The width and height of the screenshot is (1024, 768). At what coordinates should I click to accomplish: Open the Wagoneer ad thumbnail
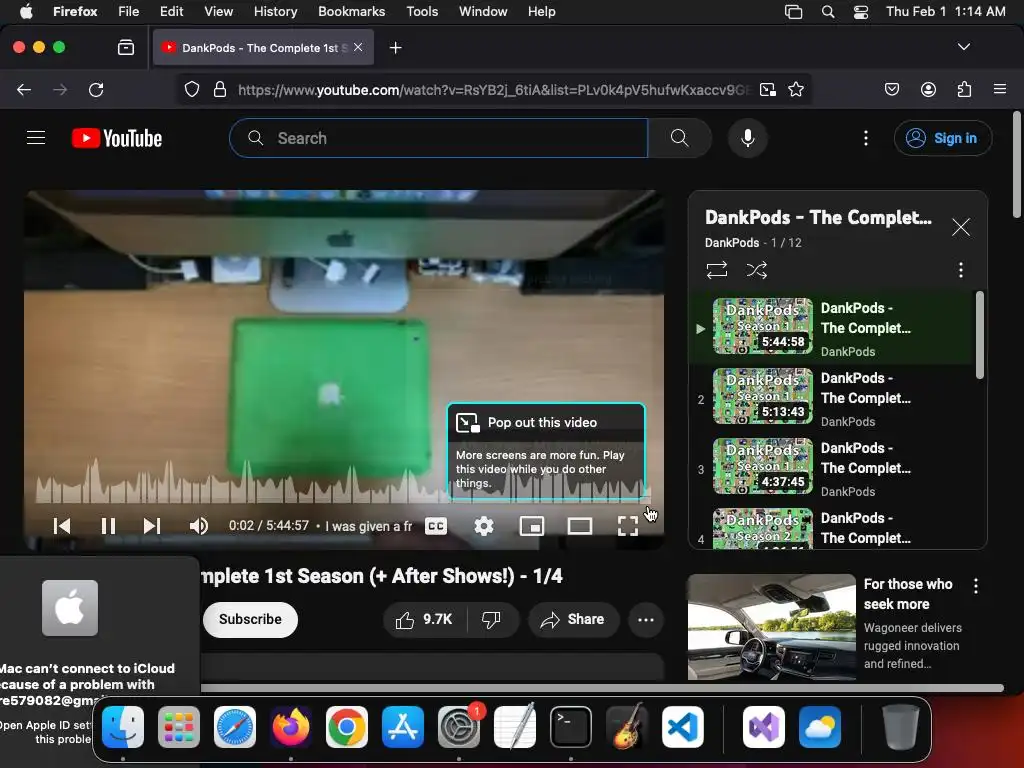click(x=771, y=627)
